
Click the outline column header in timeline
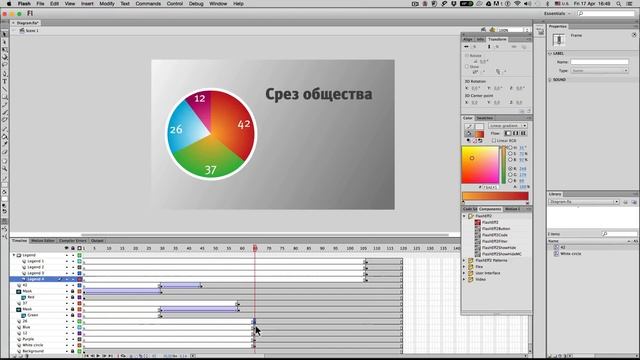pos(80,248)
